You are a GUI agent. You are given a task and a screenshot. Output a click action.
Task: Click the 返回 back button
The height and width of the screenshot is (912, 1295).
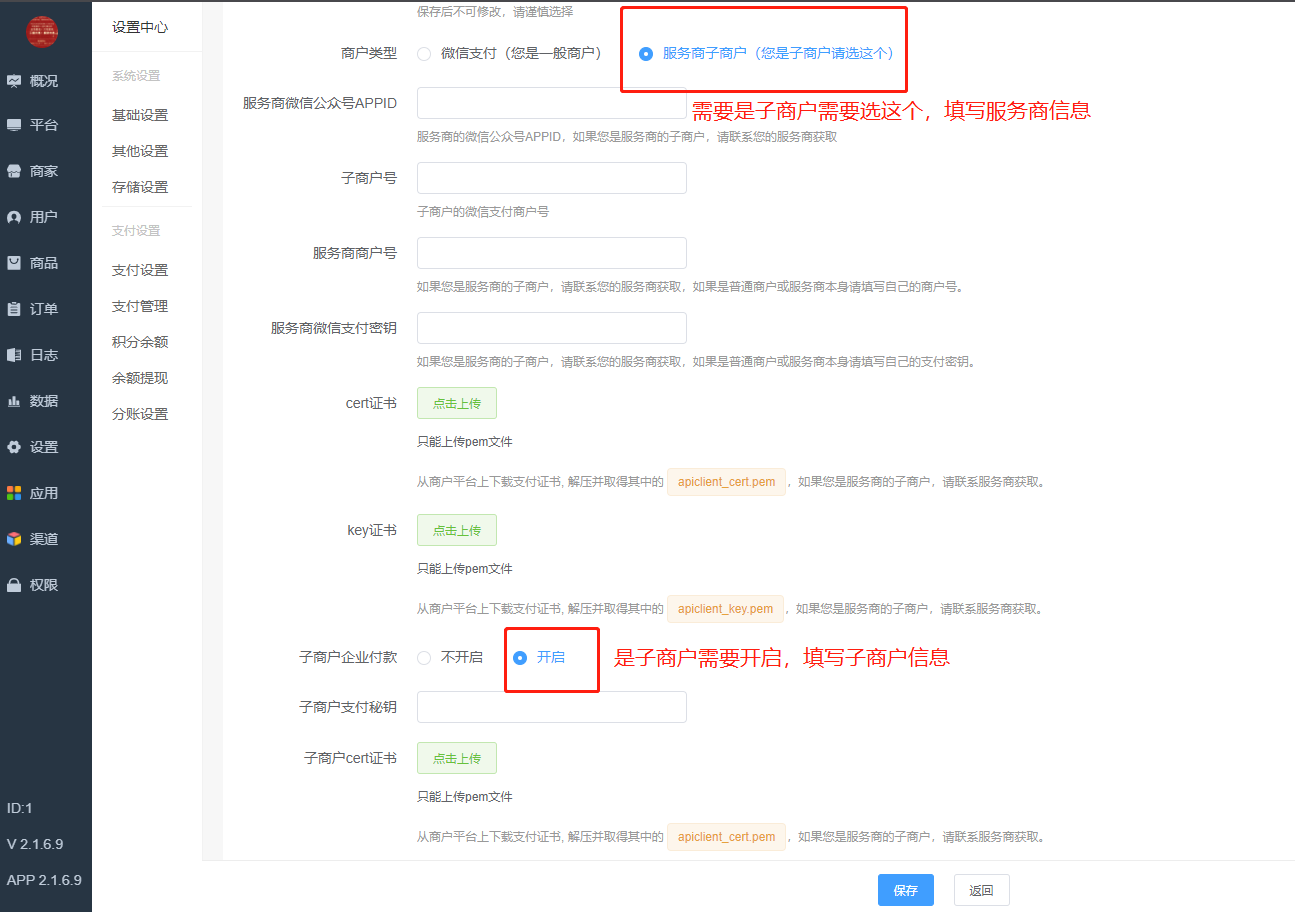coord(981,890)
